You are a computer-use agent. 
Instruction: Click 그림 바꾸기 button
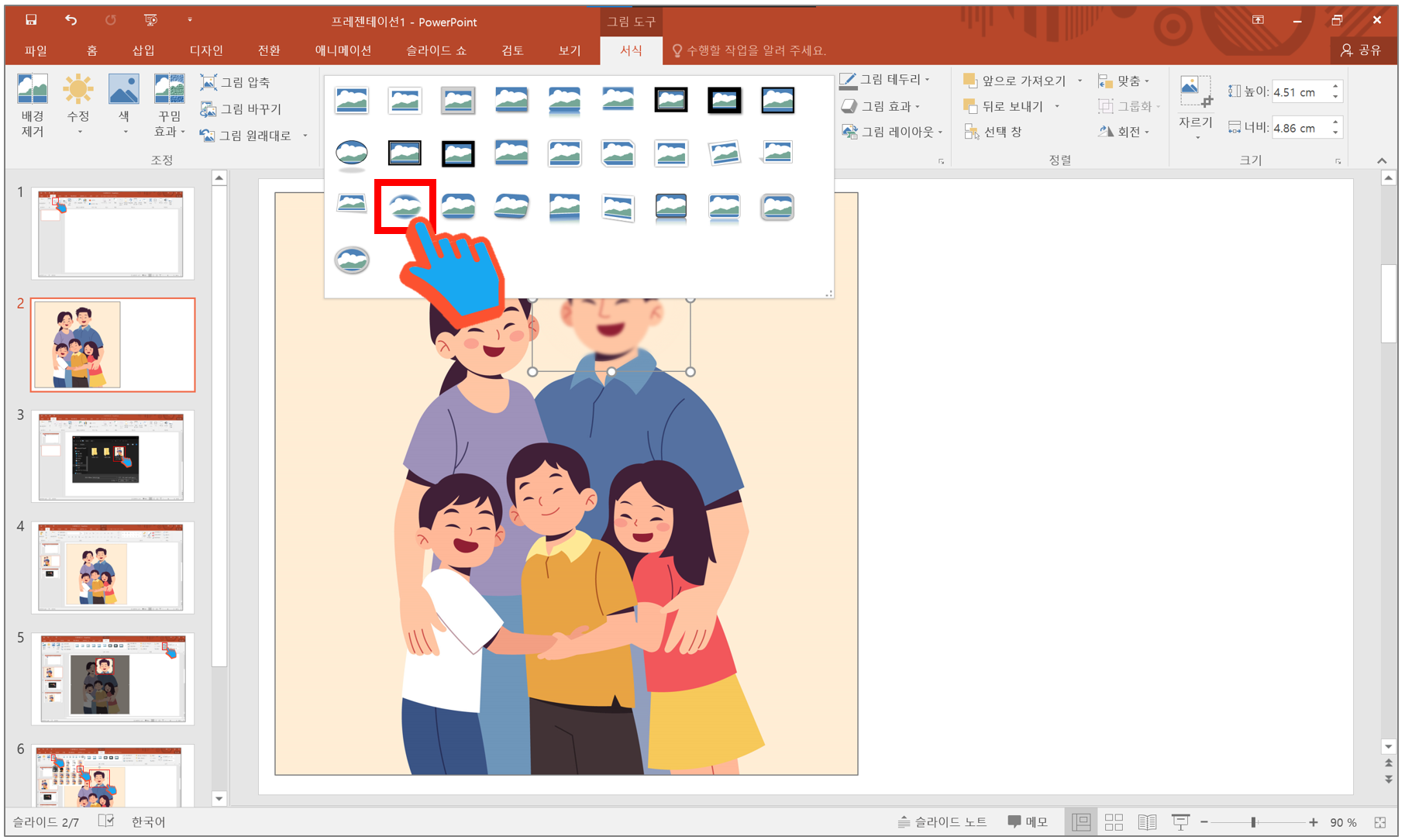click(x=241, y=109)
